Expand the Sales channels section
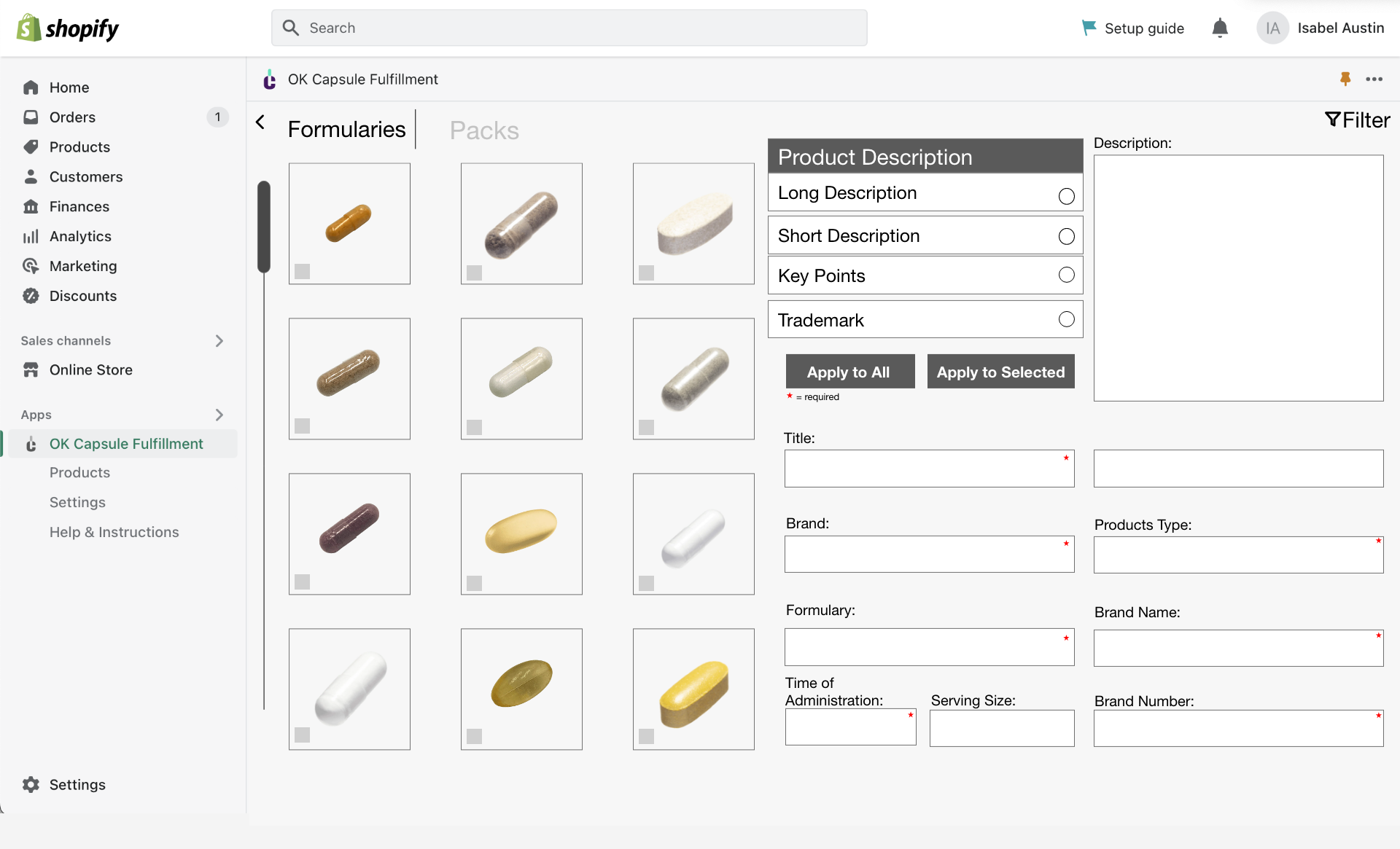Image resolution: width=1400 pixels, height=849 pixels. [x=219, y=340]
